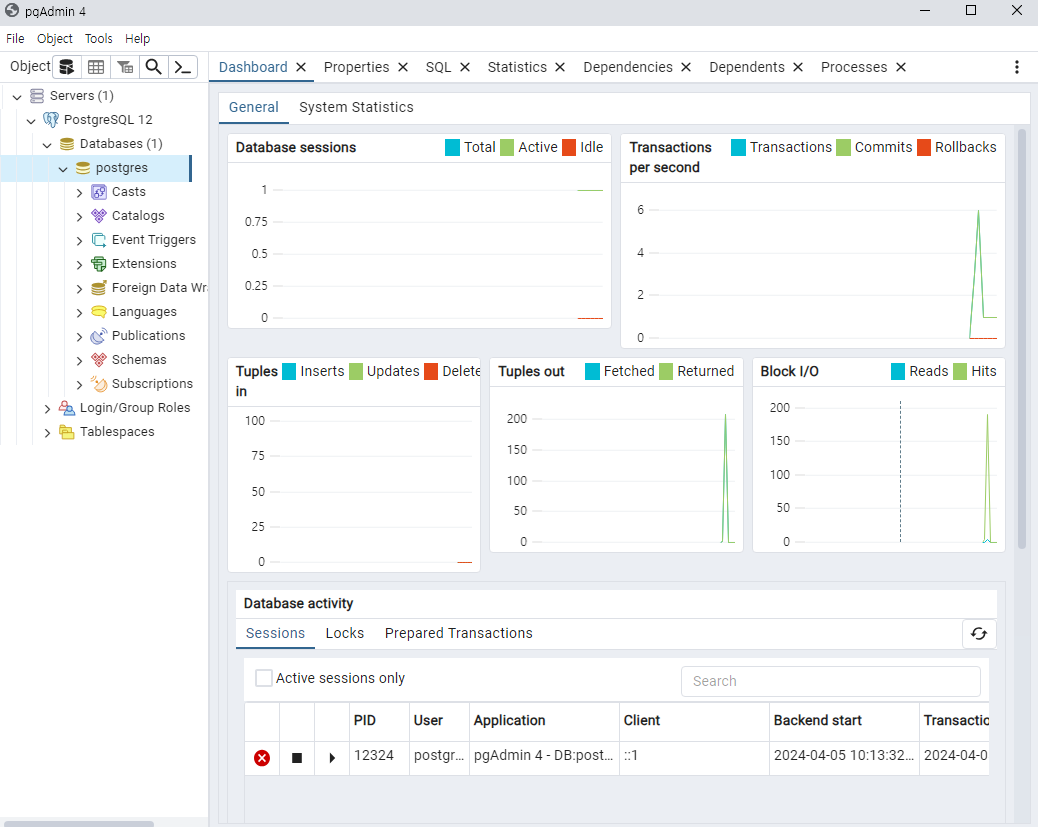This screenshot has height=827, width=1038.
Task: Click the Databases stack icon
Action: [x=67, y=144]
